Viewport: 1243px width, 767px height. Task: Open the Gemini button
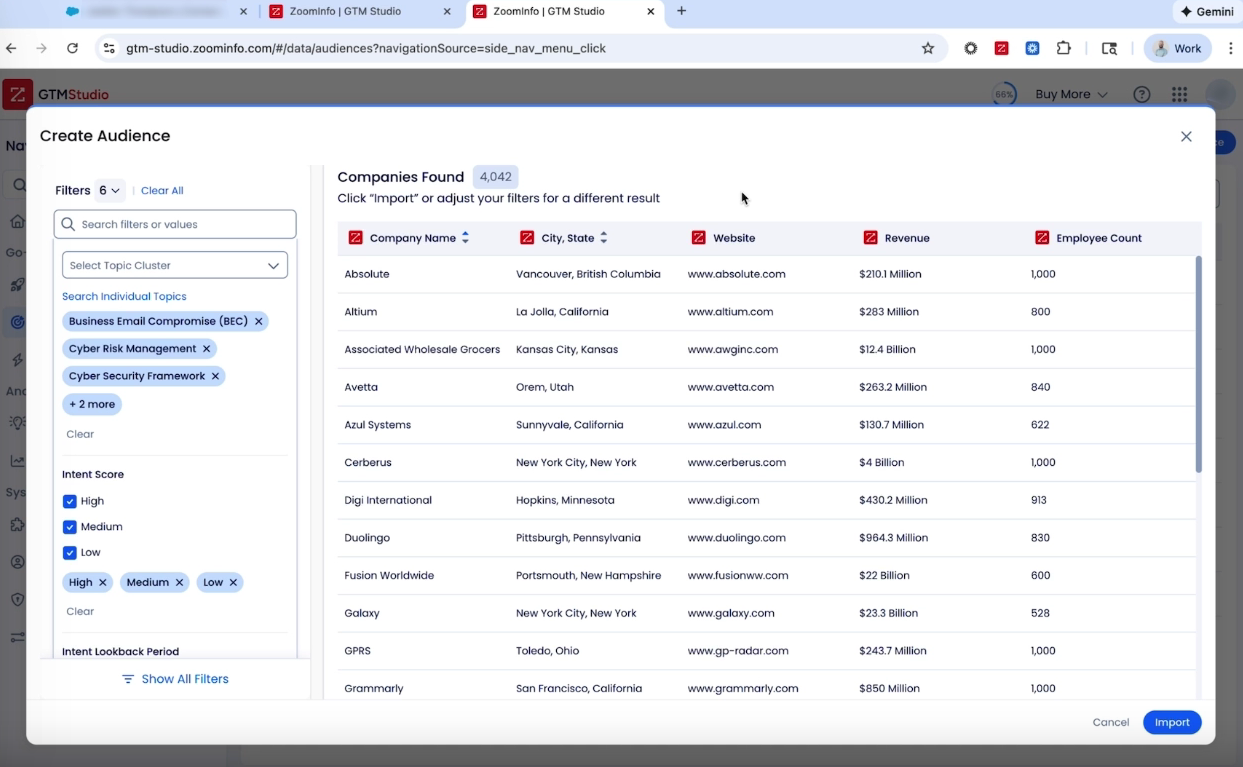[1207, 12]
